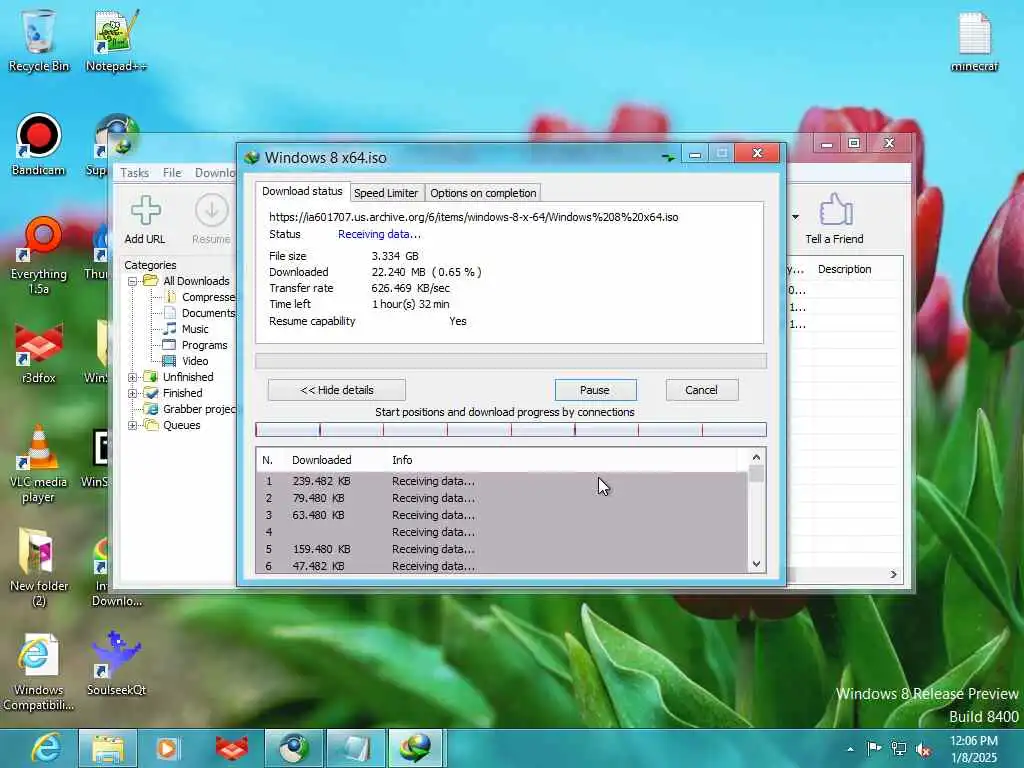Screen dimensions: 1024x768
Task: Click IDM main window horizontal scroll right arrow
Action: [893, 574]
